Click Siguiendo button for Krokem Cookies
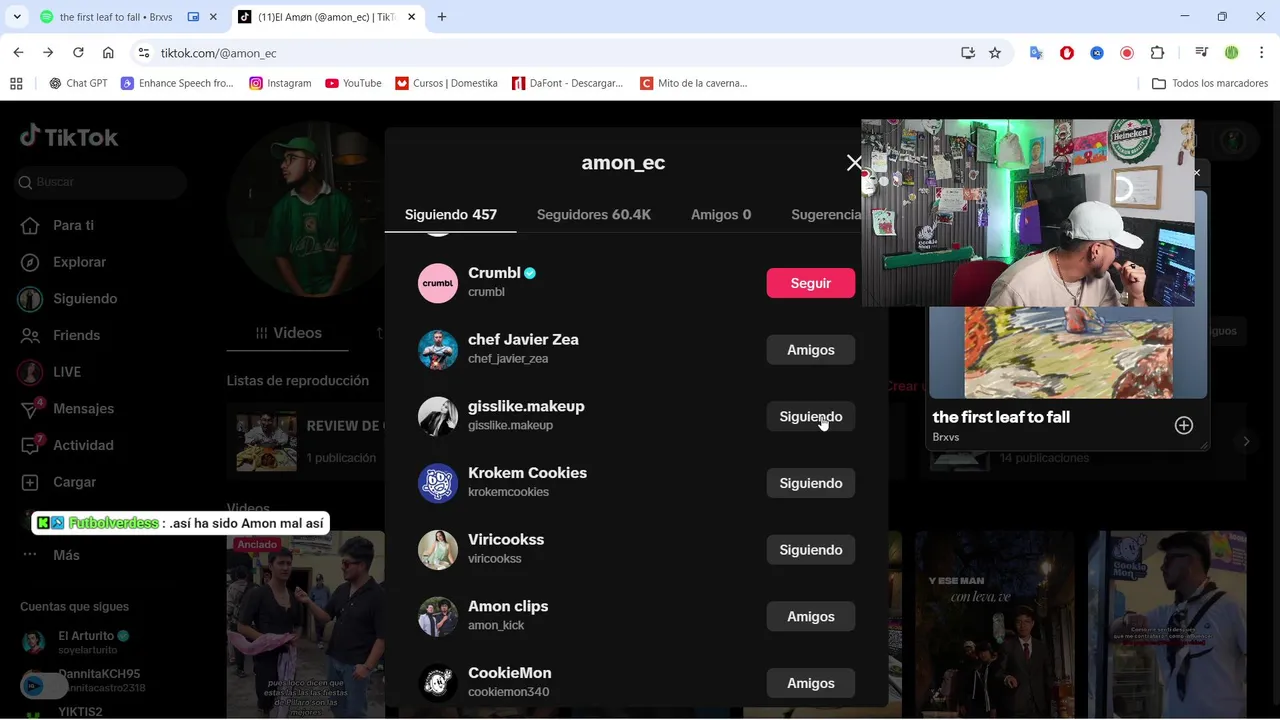Image resolution: width=1280 pixels, height=720 pixels. pyautogui.click(x=811, y=483)
